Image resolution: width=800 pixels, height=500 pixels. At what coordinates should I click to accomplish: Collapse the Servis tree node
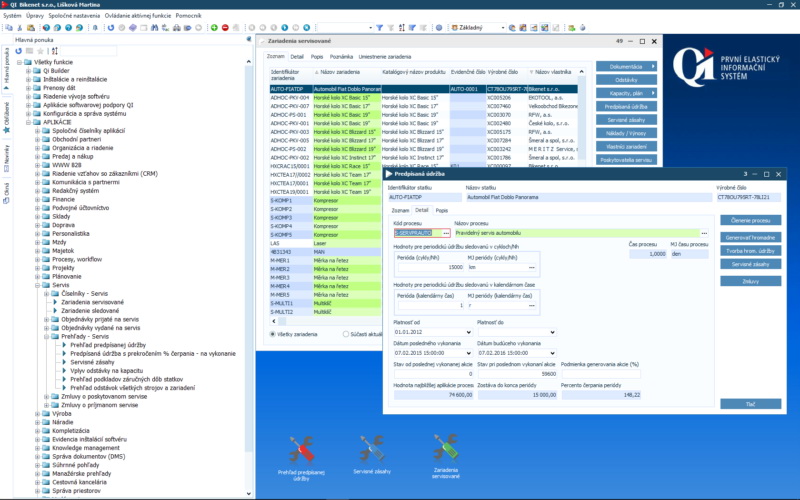37,285
